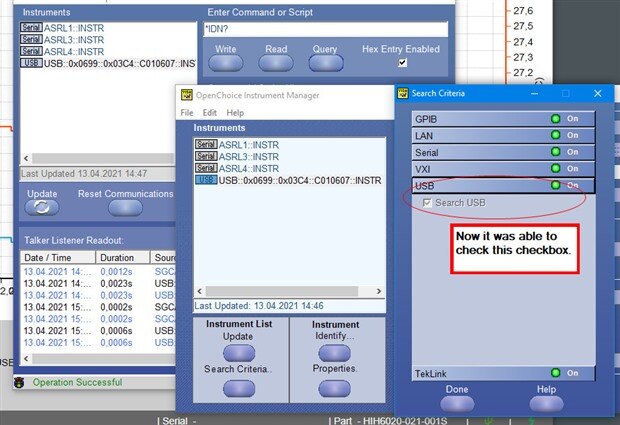Click left scroll arrow under Talker Listener Readout

click(26, 359)
